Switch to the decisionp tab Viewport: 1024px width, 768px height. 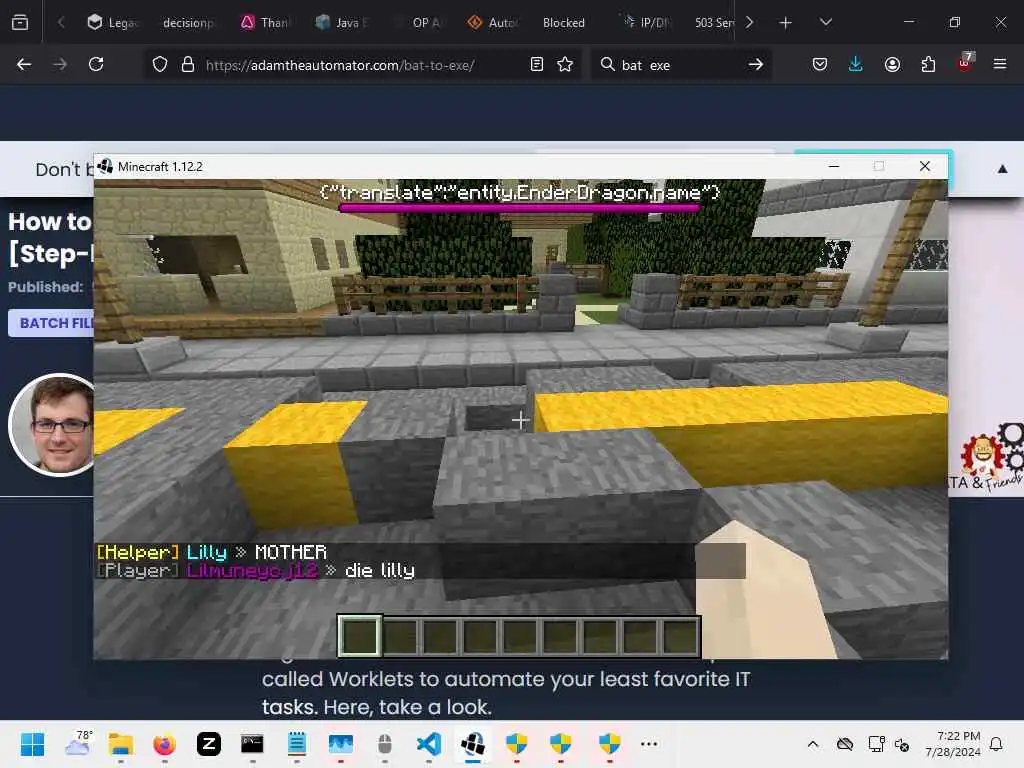pyautogui.click(x=188, y=23)
